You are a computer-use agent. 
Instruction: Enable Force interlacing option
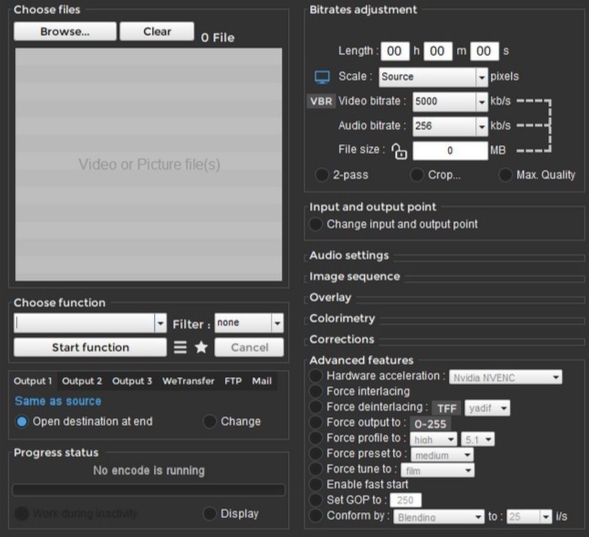[x=315, y=391]
